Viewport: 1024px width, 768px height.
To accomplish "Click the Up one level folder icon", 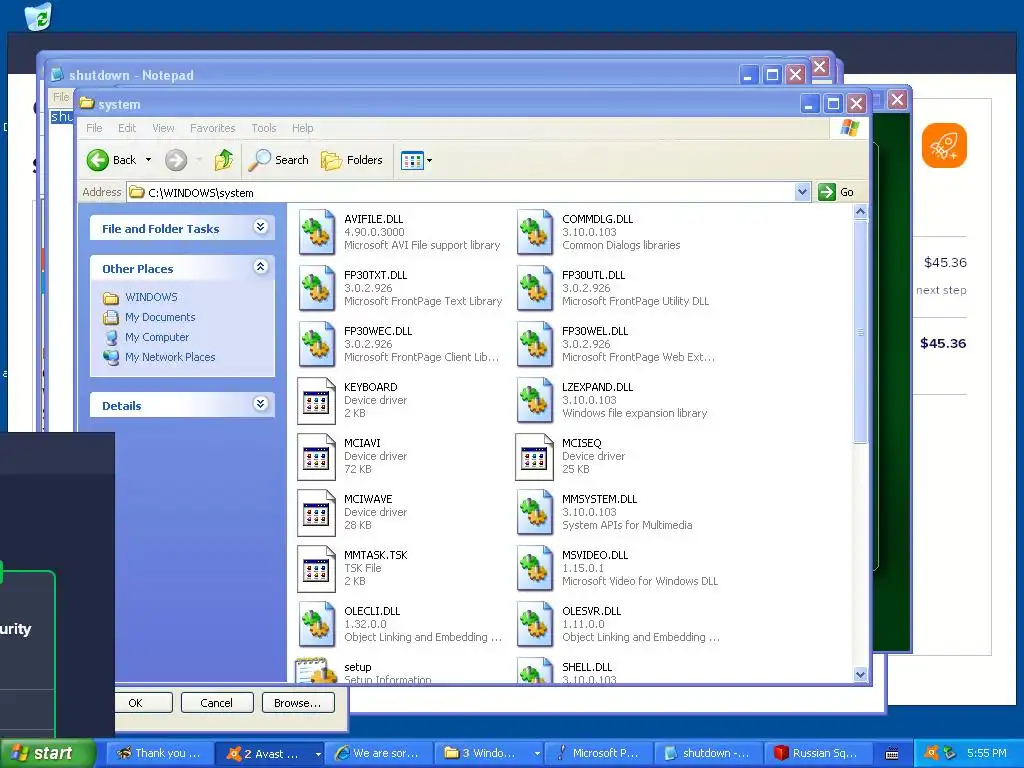I will 223,160.
